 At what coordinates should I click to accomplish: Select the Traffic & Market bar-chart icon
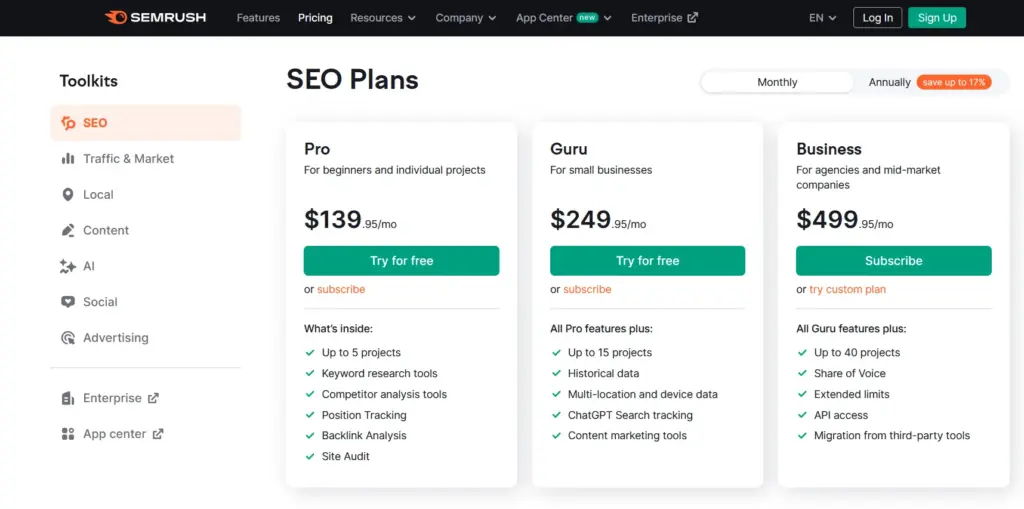(68, 159)
